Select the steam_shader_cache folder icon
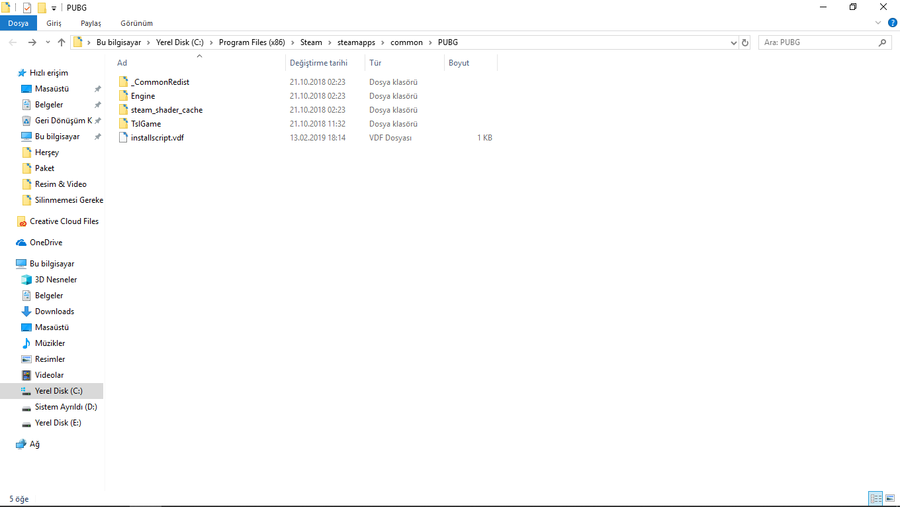Viewport: 900px width, 507px height. click(123, 109)
